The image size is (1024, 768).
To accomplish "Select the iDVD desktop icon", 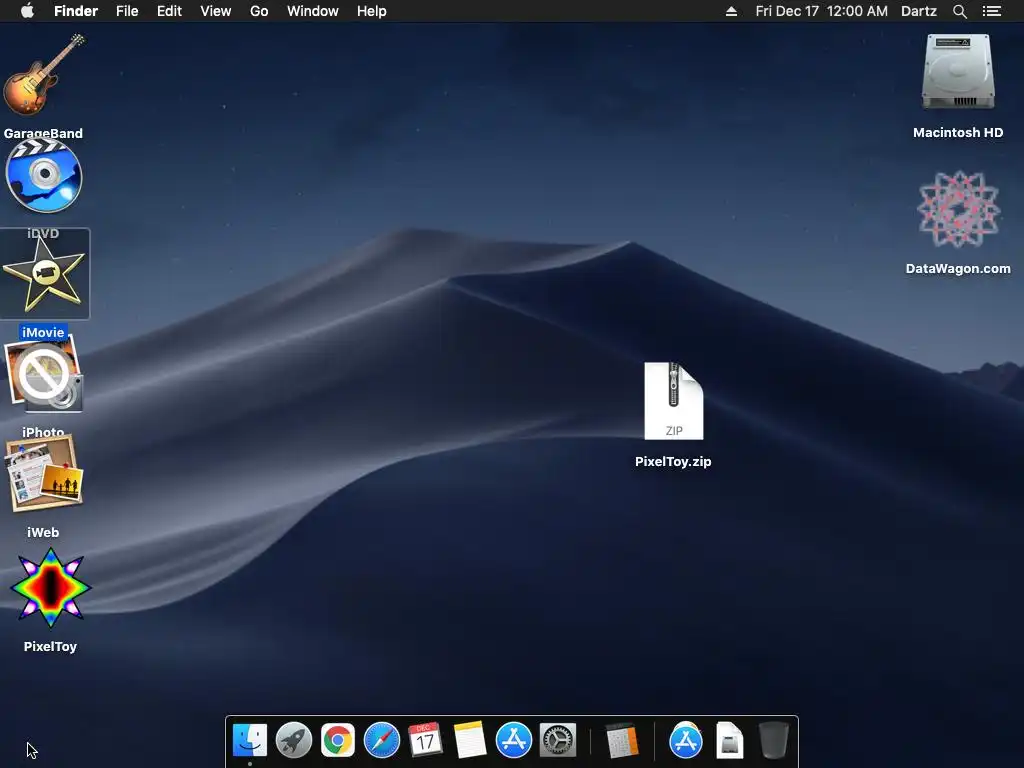I will click(x=44, y=175).
